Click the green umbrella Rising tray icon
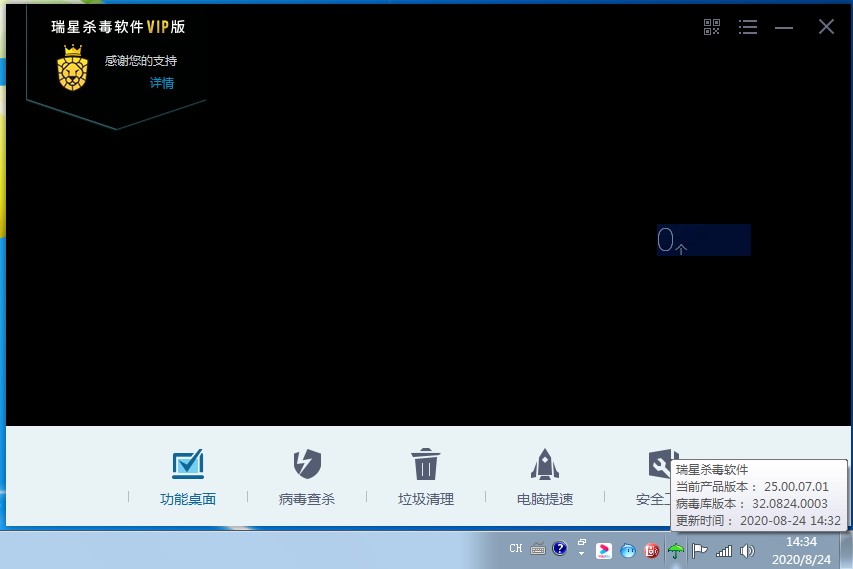The width and height of the screenshot is (853, 569). 676,551
